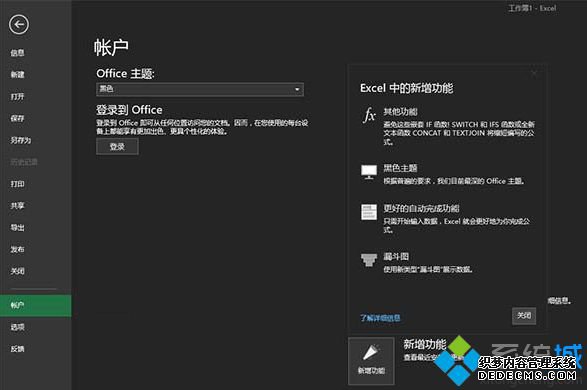Open the 信息 (Info) page
This screenshot has height=390, width=587.
coord(17,53)
